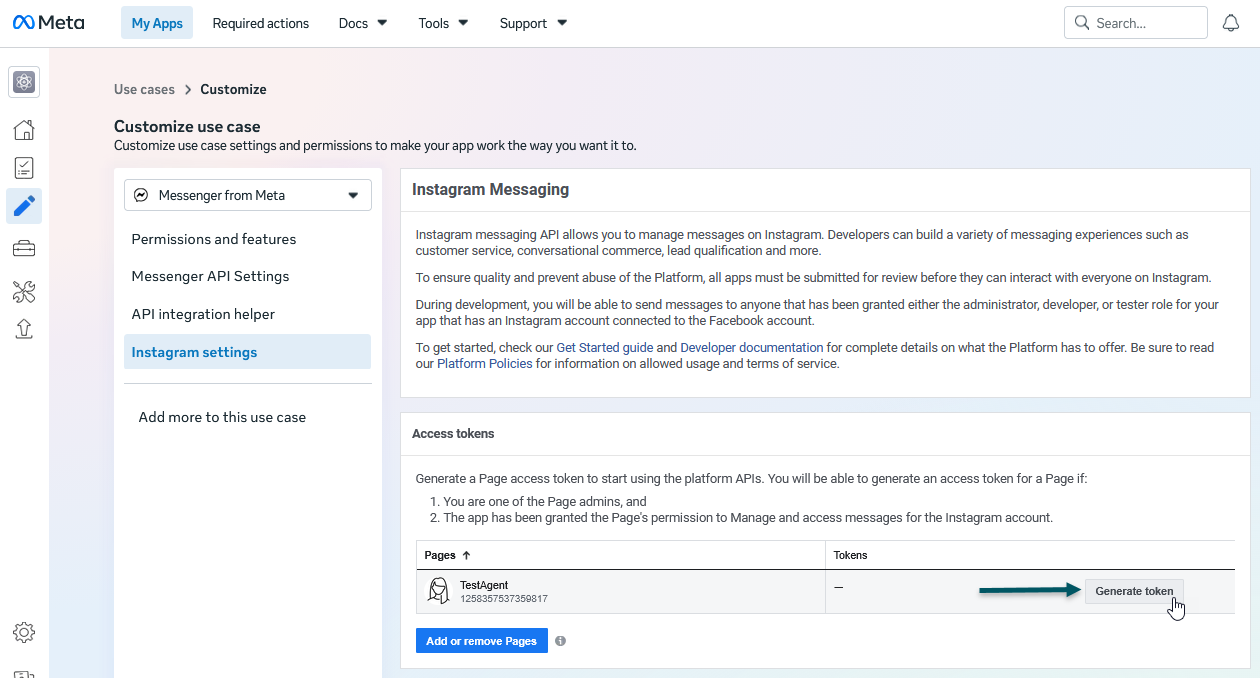
Task: Open the checklist icon in sidebar
Action: 24,168
